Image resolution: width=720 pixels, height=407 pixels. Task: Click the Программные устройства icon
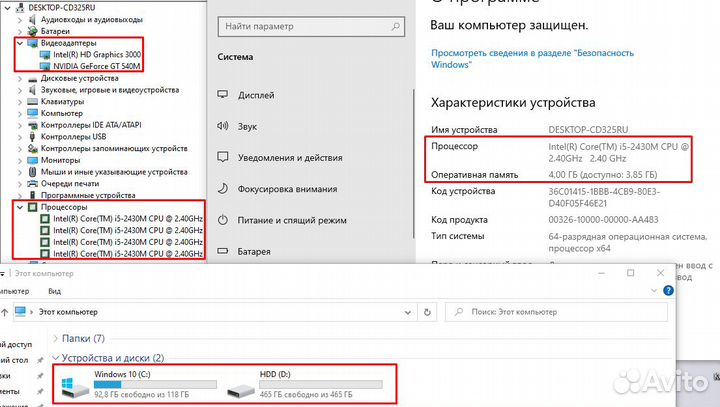[32, 195]
